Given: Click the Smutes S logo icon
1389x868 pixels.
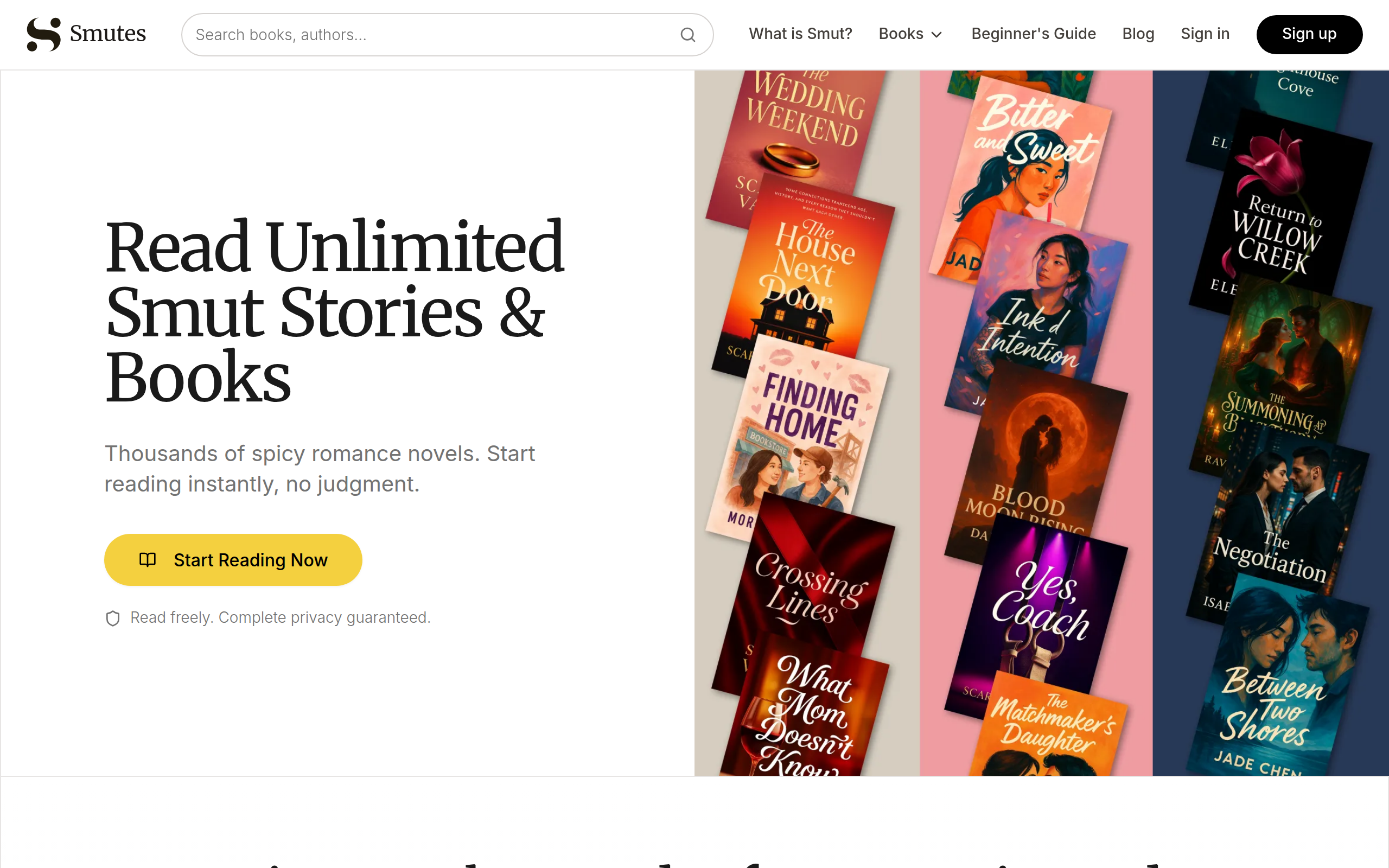Looking at the screenshot, I should 43,34.
